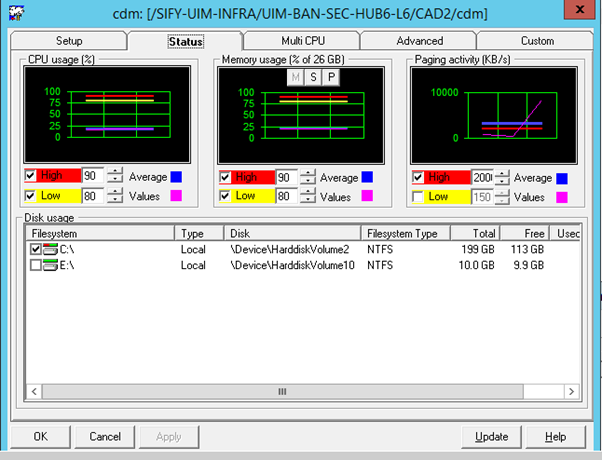
Task: Toggle Memory usage High threshold checkbox
Action: [x=225, y=177]
